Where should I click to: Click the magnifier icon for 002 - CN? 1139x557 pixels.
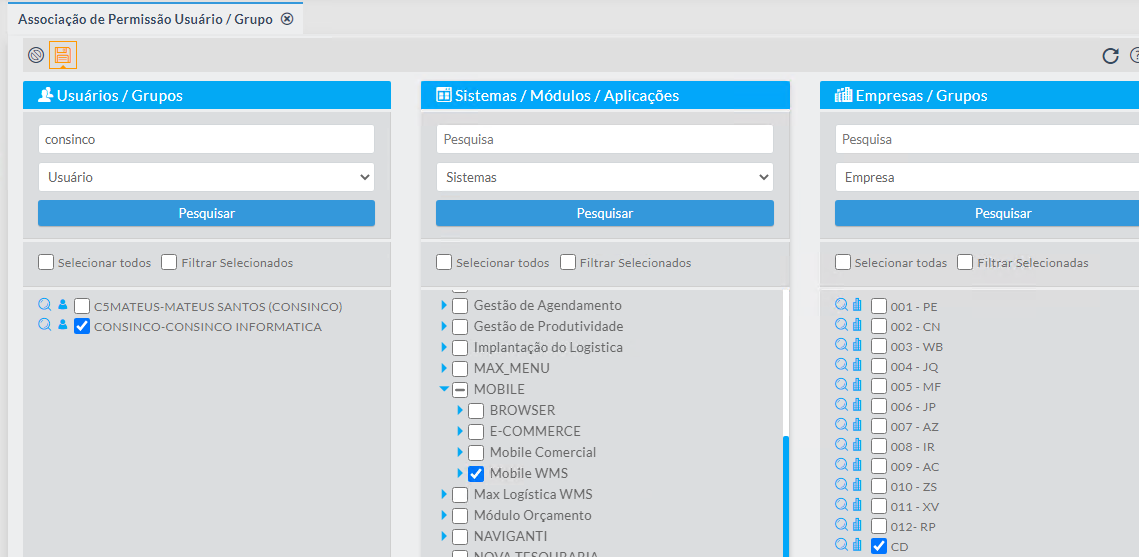842,325
